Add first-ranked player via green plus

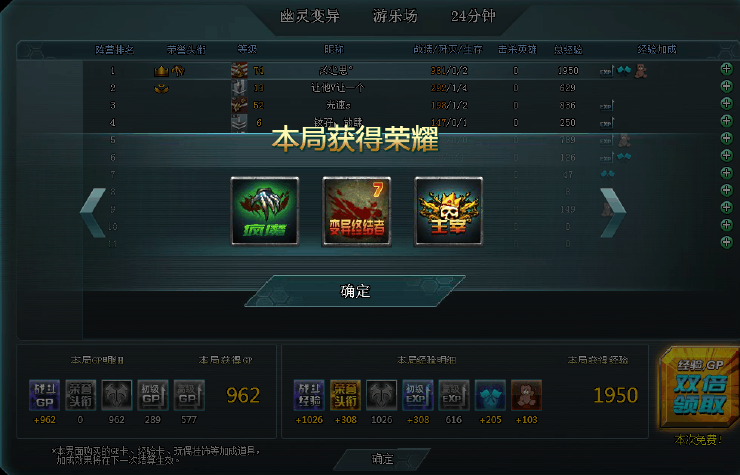pos(727,69)
